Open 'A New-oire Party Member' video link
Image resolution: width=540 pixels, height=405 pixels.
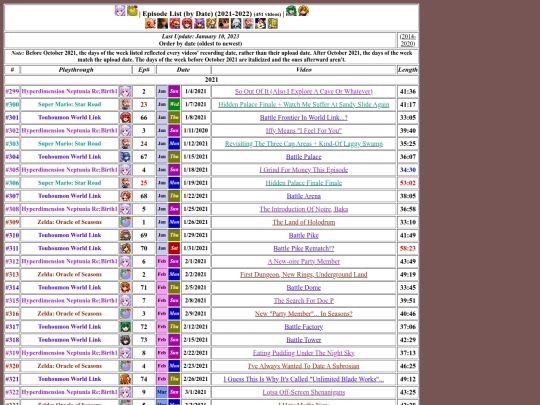pos(304,261)
